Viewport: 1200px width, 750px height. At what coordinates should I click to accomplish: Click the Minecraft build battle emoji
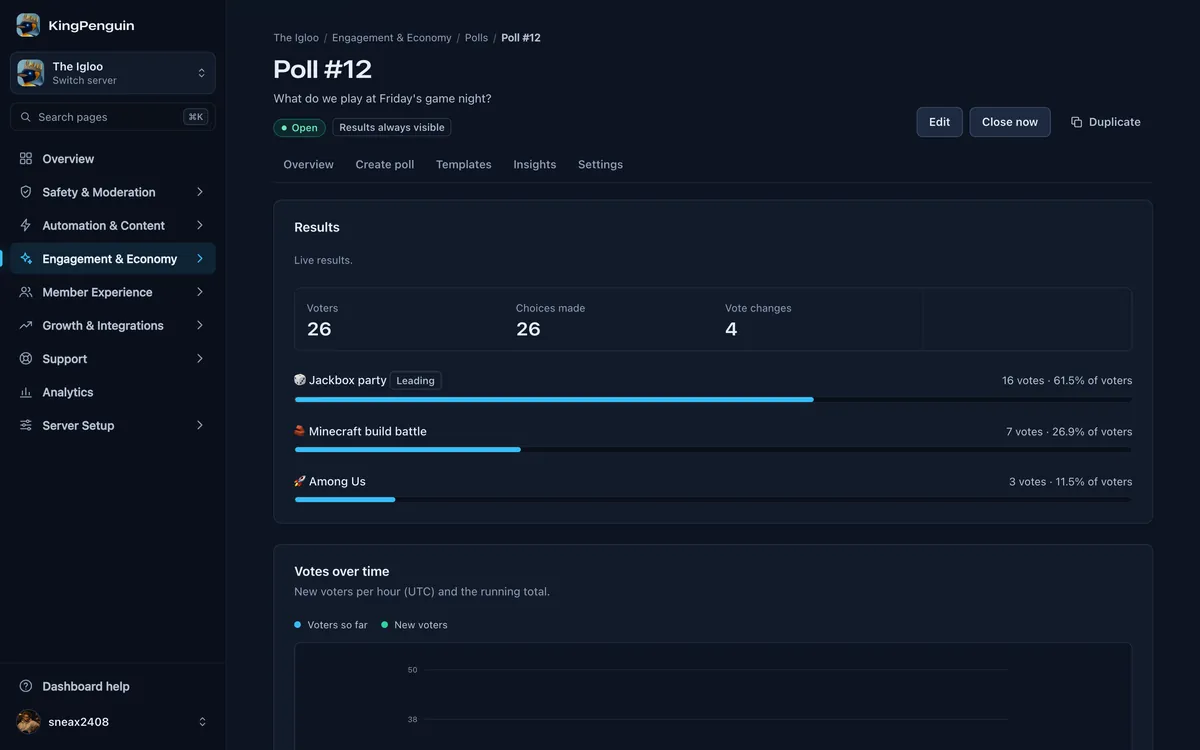click(300, 432)
